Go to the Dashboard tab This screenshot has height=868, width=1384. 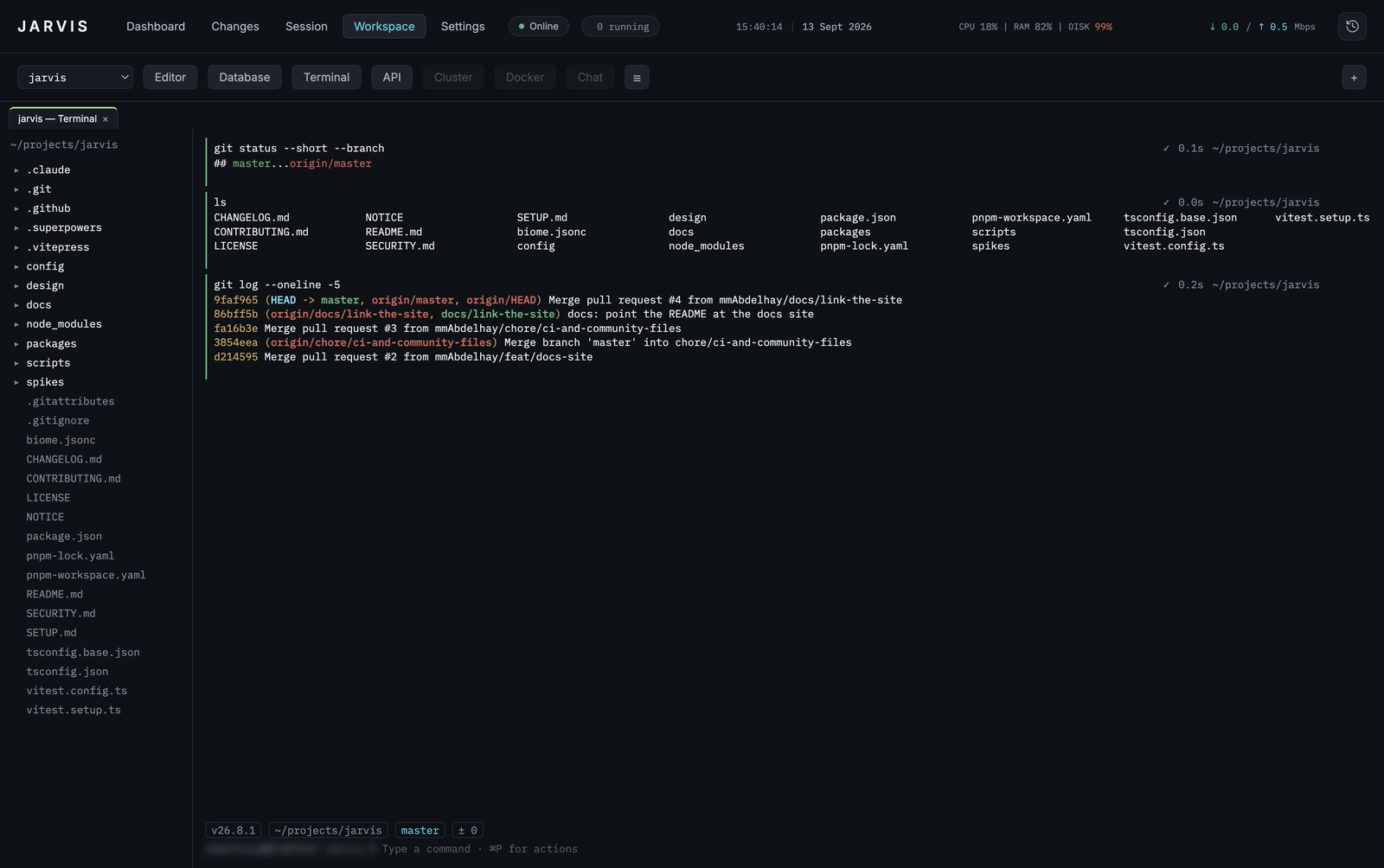click(x=156, y=27)
